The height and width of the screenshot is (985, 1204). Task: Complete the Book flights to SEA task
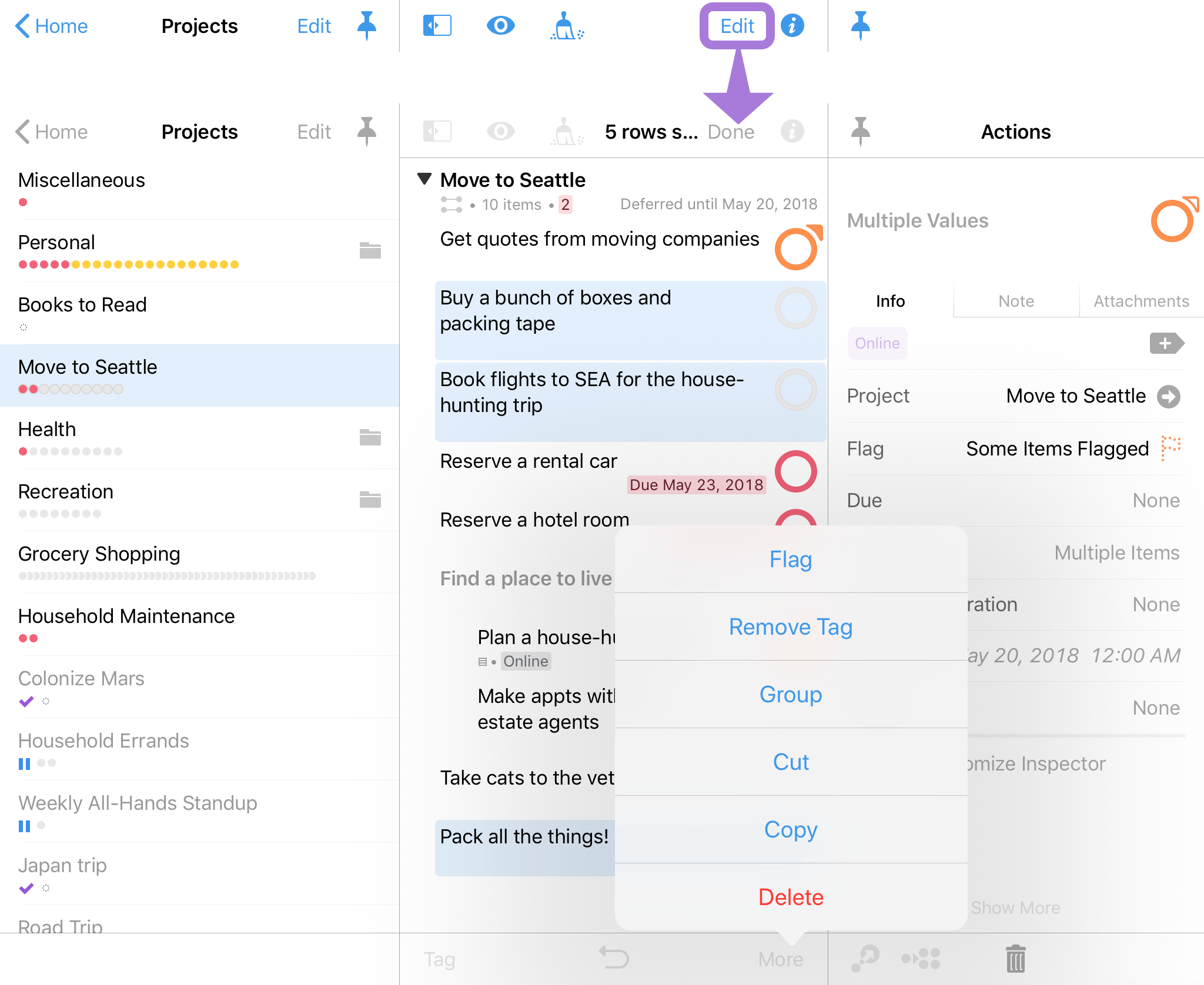coord(796,390)
